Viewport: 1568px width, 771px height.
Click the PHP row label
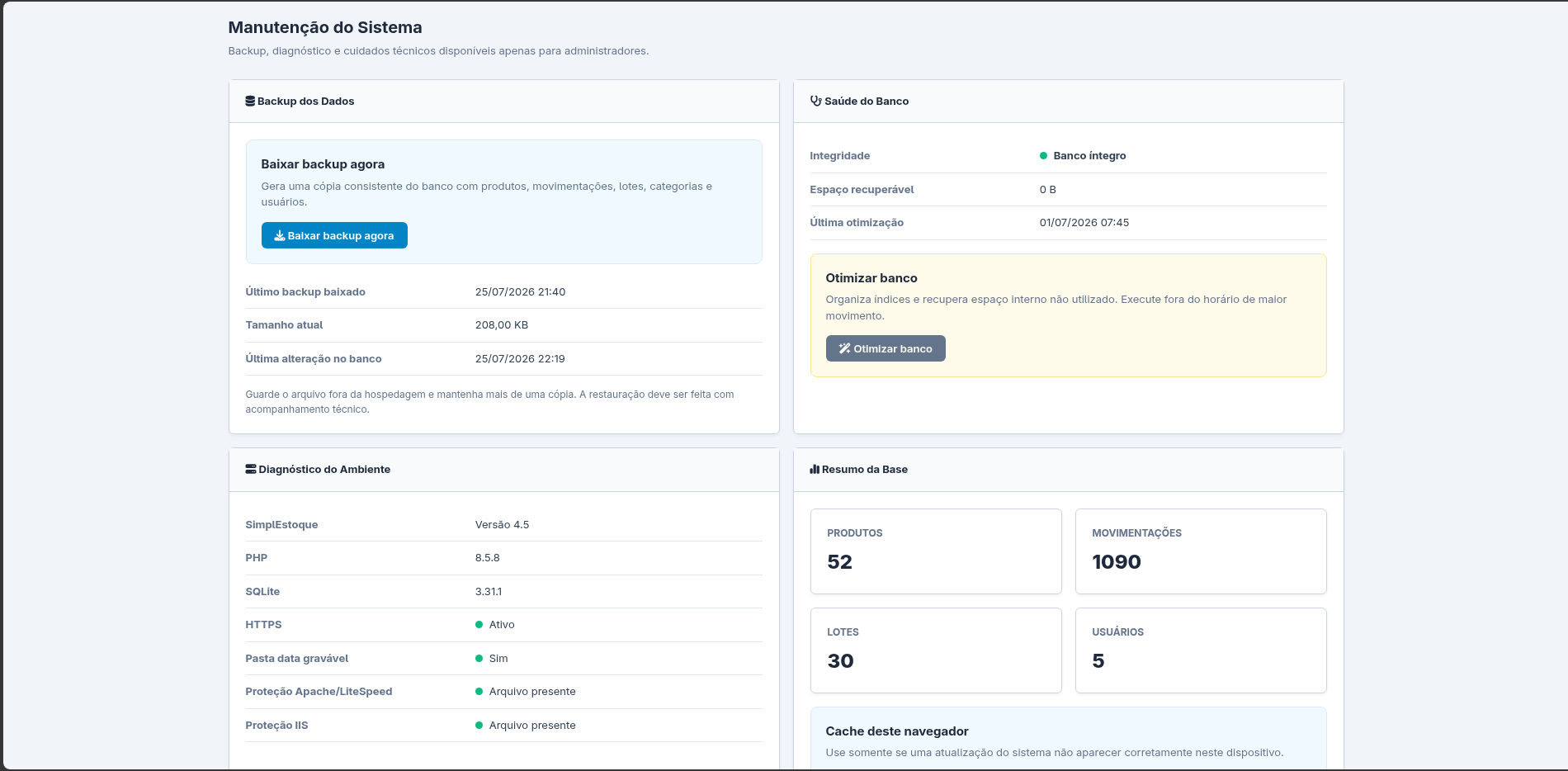pos(257,557)
